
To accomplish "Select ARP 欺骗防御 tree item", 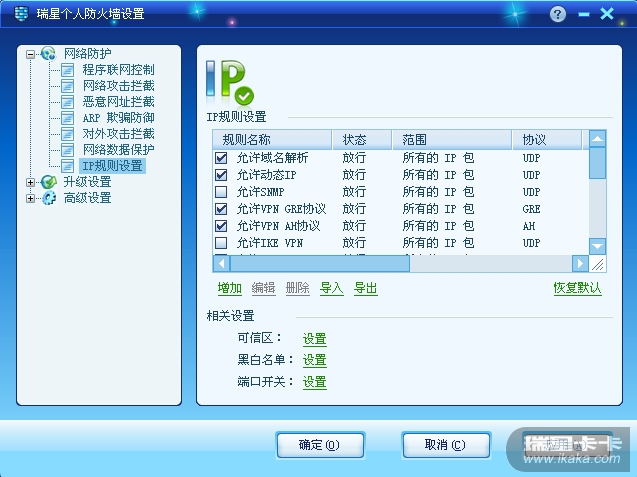I will [x=119, y=118].
